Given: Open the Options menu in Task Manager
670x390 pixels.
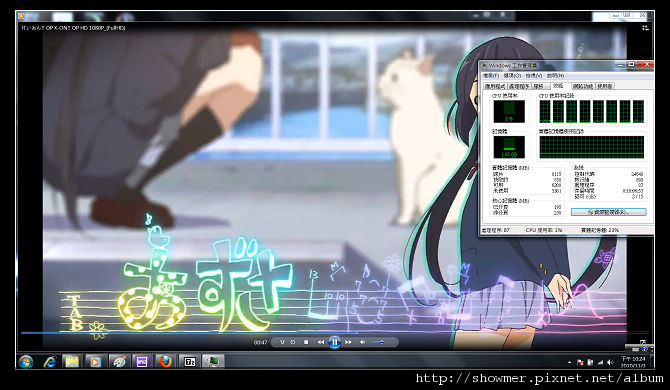Looking at the screenshot, I should [x=512, y=76].
